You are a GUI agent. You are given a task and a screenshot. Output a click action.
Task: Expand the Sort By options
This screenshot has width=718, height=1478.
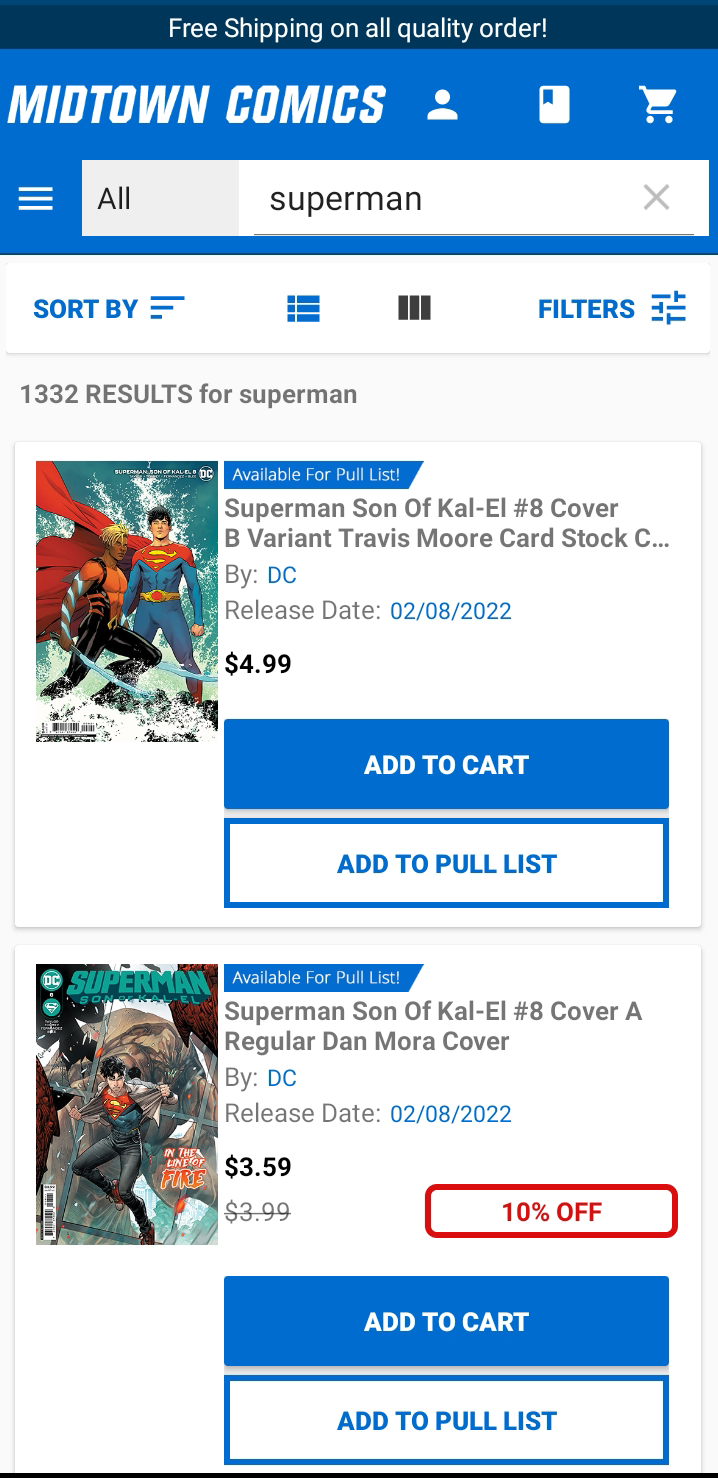pos(108,308)
